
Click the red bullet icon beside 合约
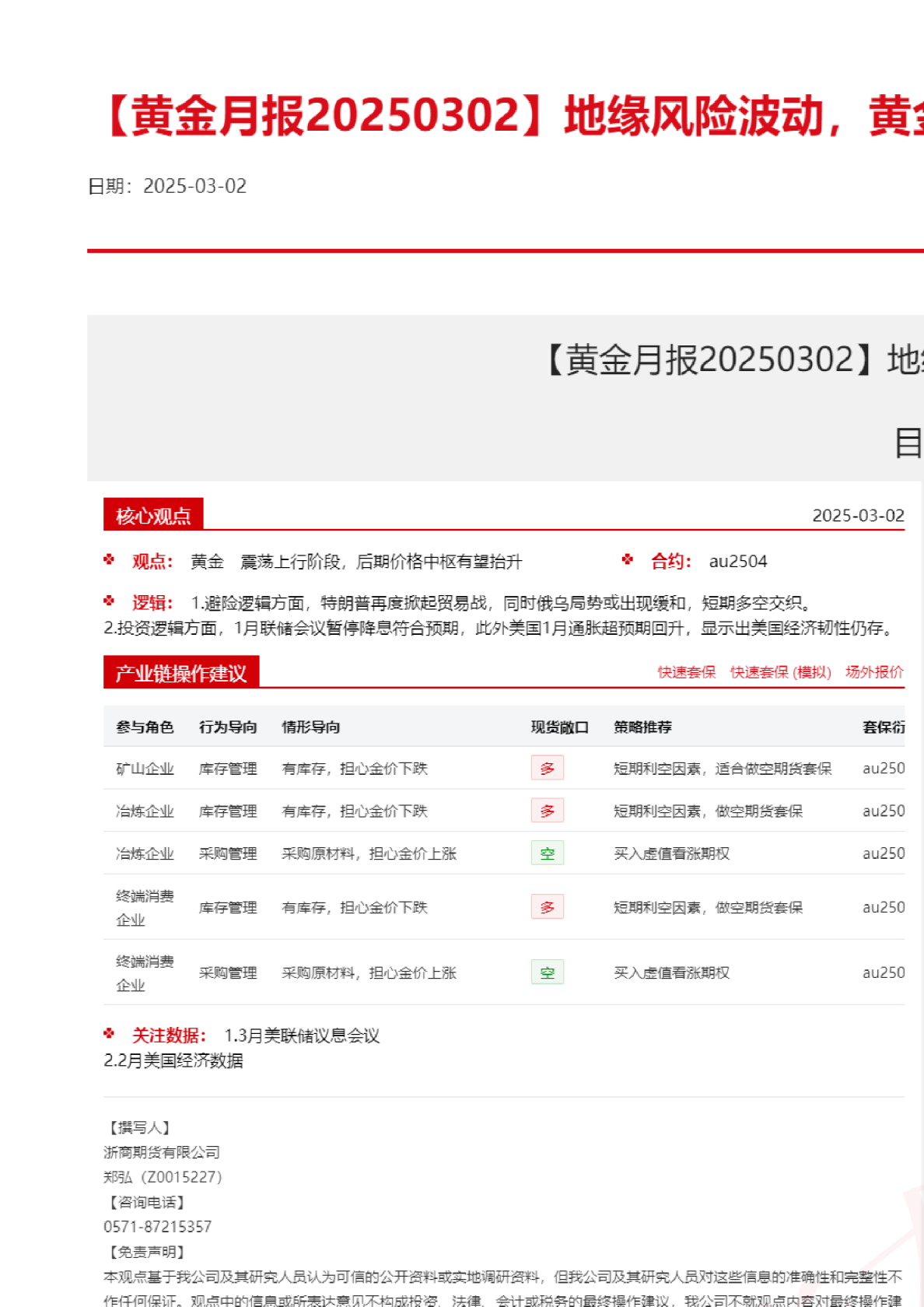628,559
